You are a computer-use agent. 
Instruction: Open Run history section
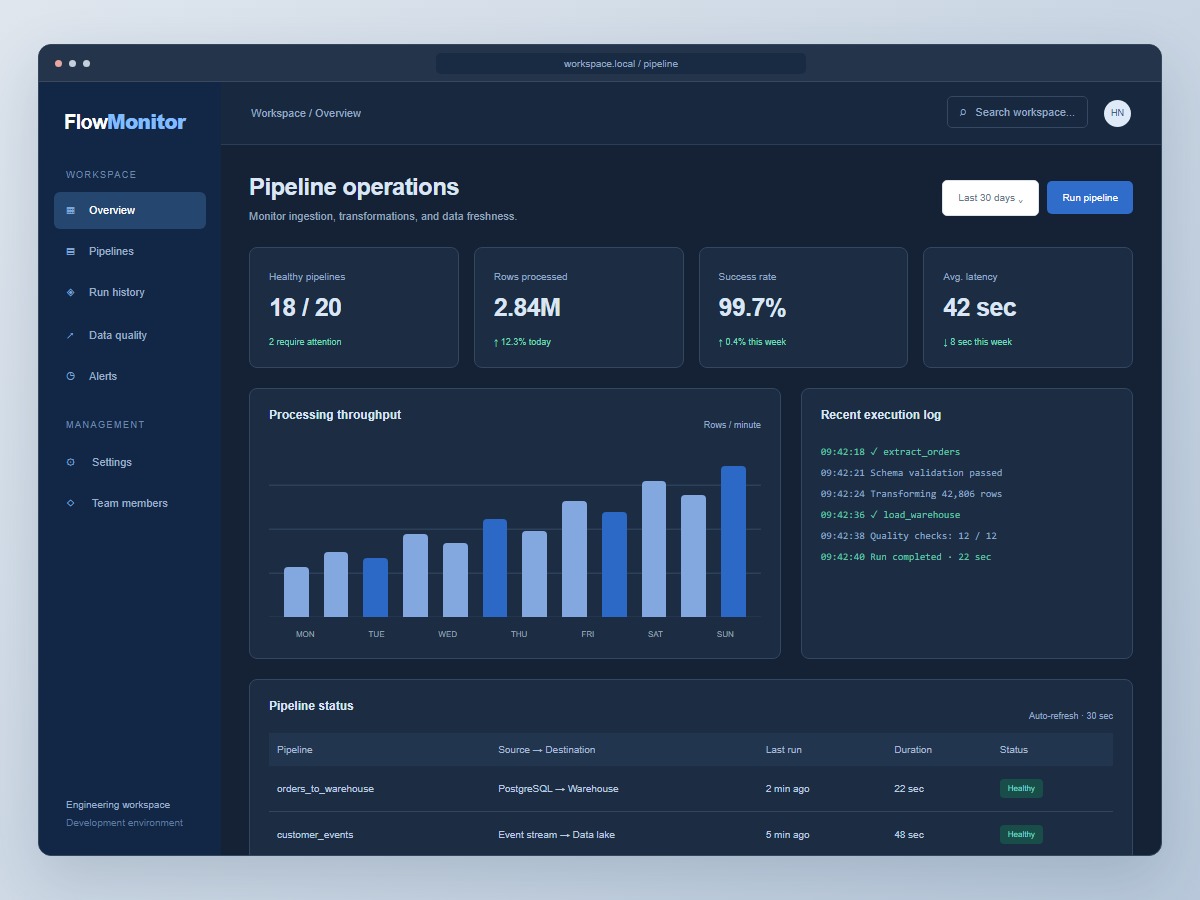click(x=130, y=293)
